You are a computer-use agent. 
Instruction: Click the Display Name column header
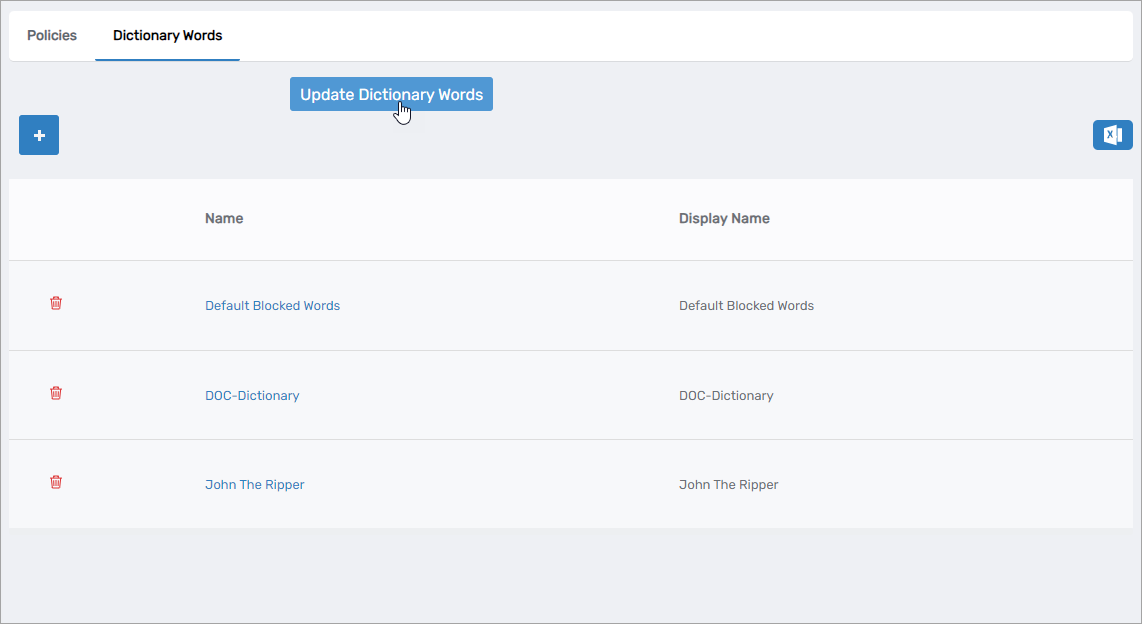[724, 218]
